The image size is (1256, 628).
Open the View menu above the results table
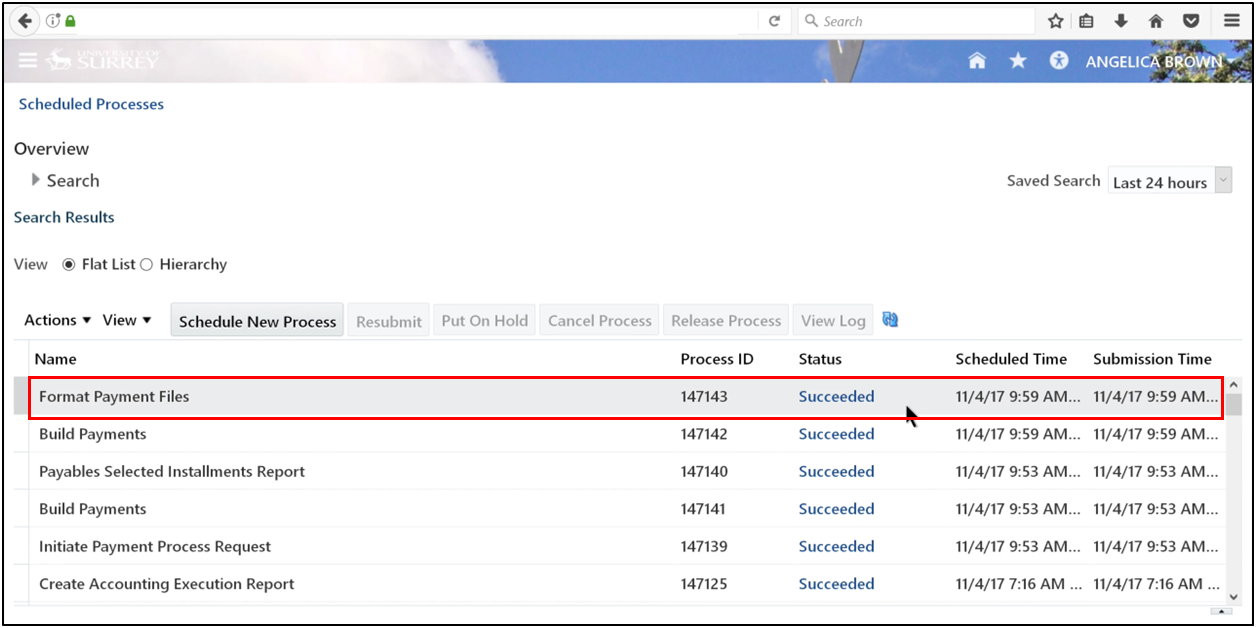coord(127,319)
